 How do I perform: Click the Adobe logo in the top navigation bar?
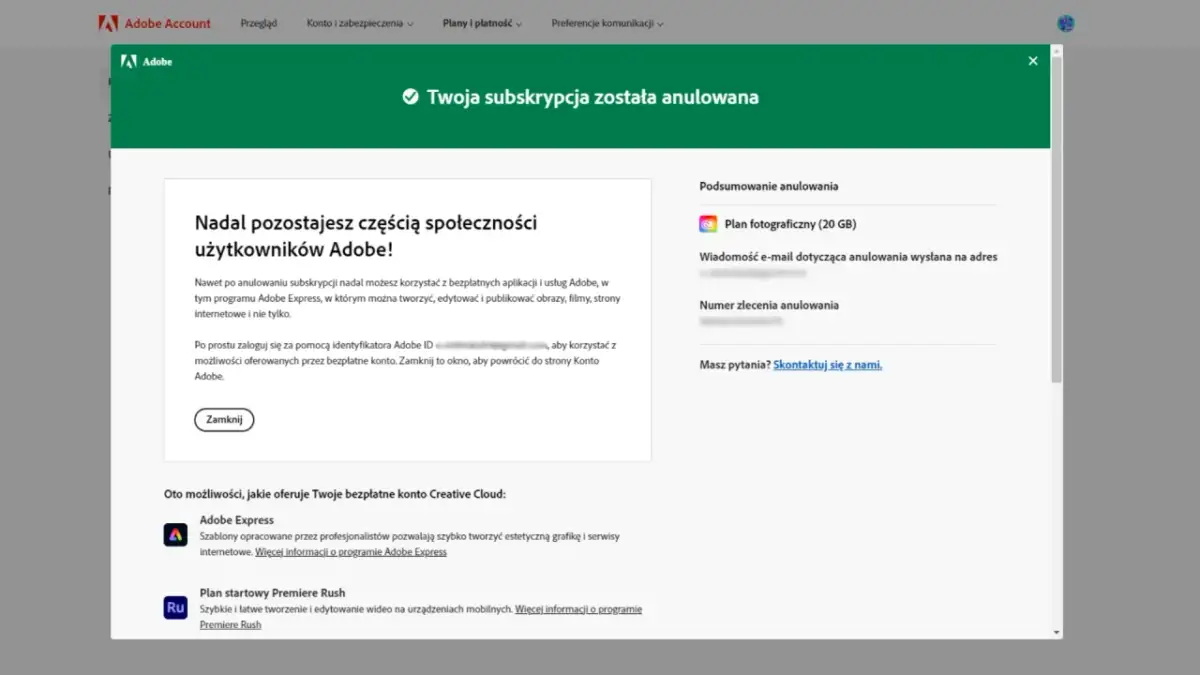coord(108,23)
